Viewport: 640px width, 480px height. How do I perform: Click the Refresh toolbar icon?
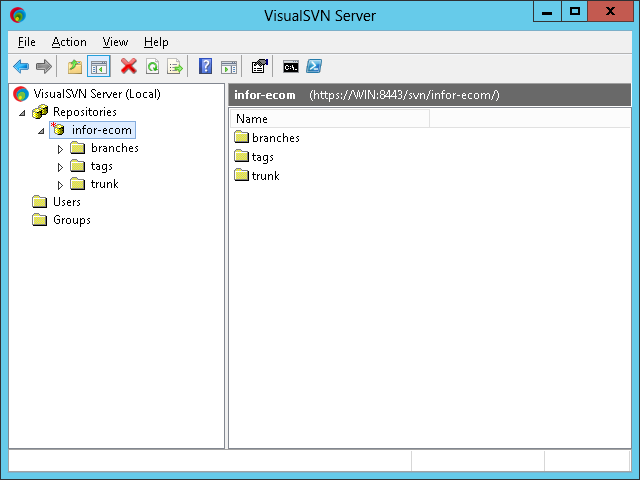pos(152,67)
